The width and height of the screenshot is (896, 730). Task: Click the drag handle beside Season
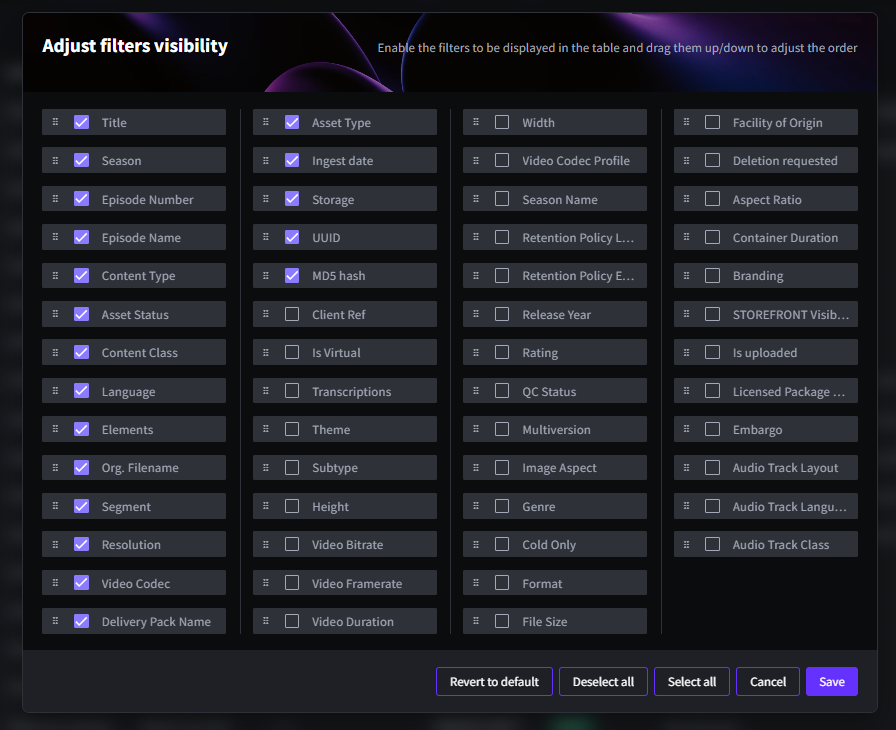pyautogui.click(x=55, y=161)
